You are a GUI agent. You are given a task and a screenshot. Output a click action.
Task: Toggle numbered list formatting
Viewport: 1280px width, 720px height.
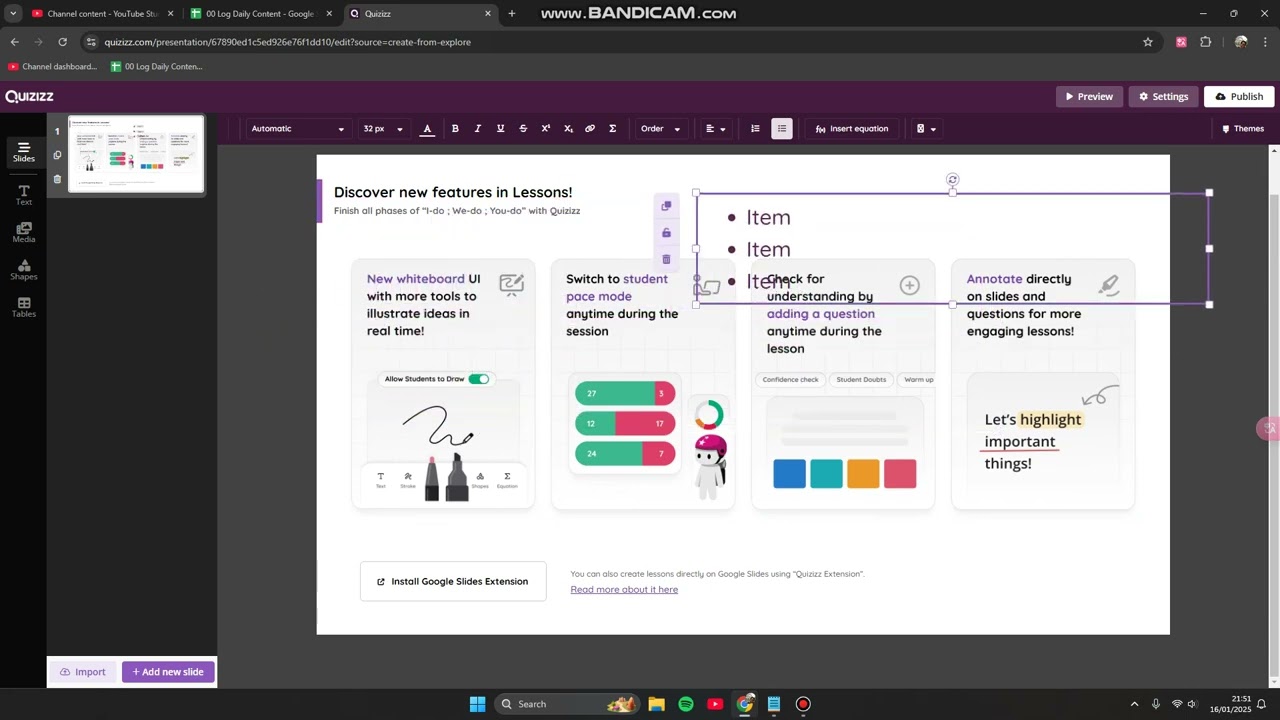[x=755, y=128]
